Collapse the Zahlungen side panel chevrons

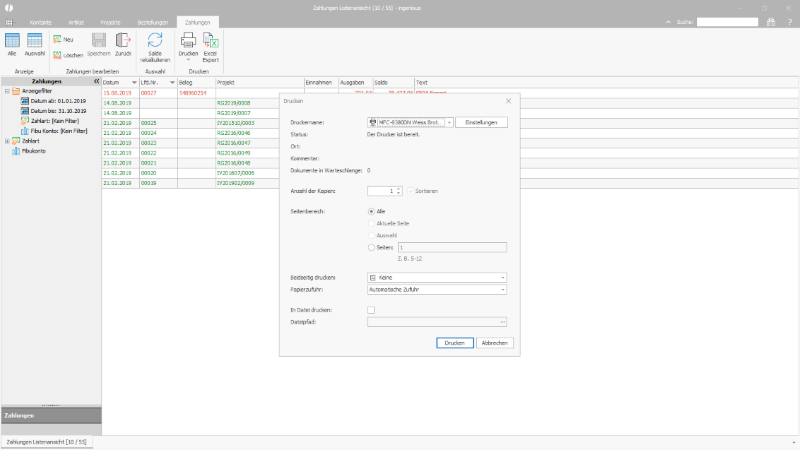(x=96, y=81)
